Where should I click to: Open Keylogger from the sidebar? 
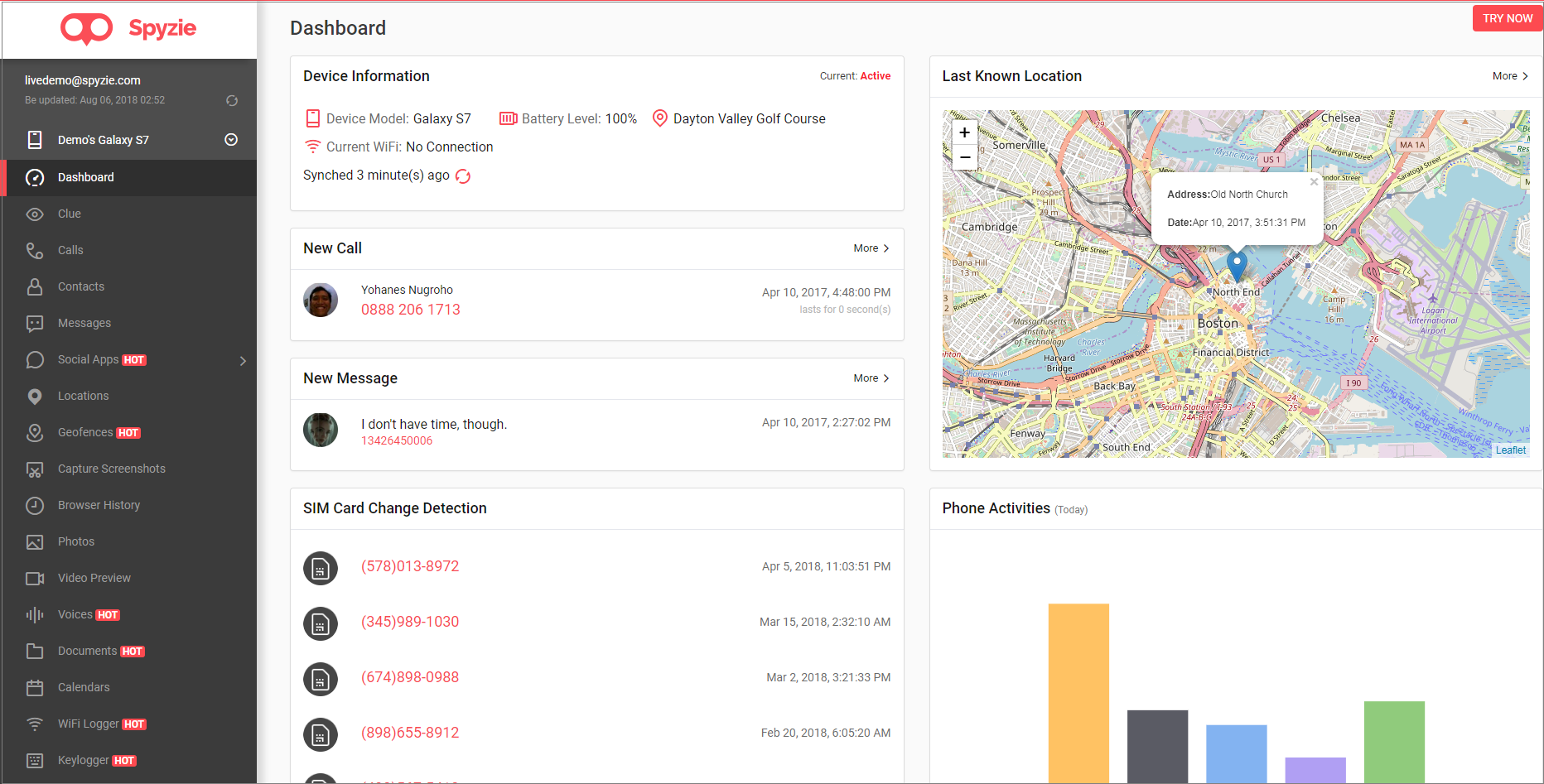[x=84, y=760]
